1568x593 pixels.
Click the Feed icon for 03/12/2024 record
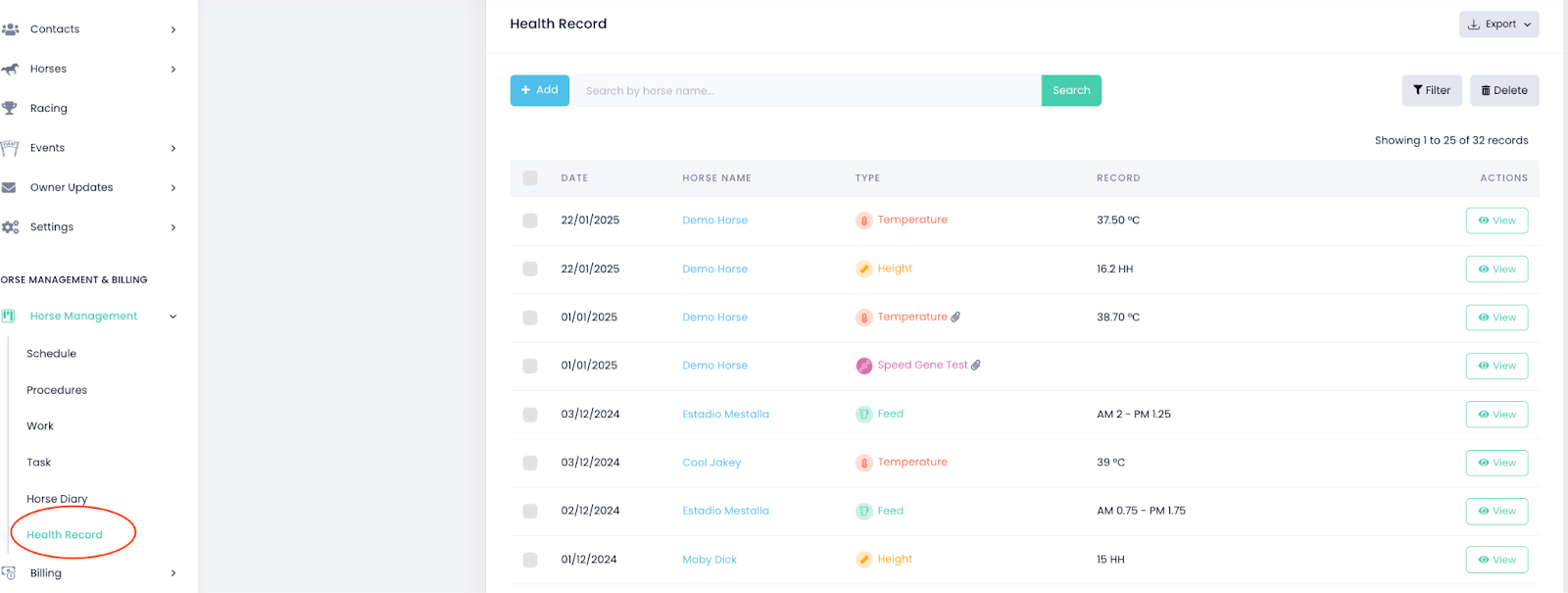point(863,414)
